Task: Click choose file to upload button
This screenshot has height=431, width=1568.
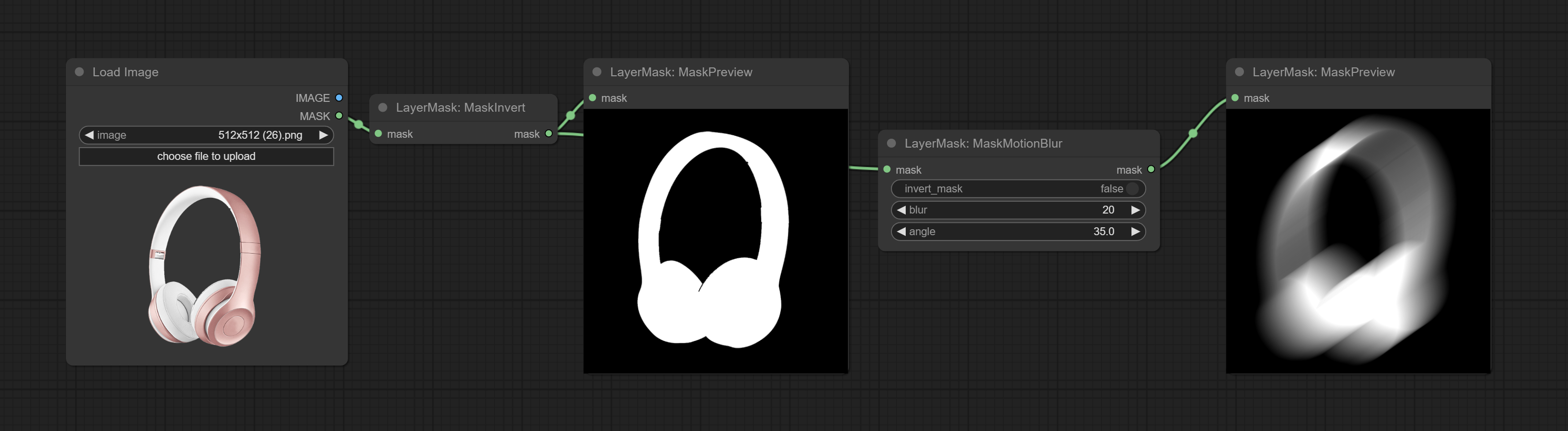Action: [x=207, y=156]
